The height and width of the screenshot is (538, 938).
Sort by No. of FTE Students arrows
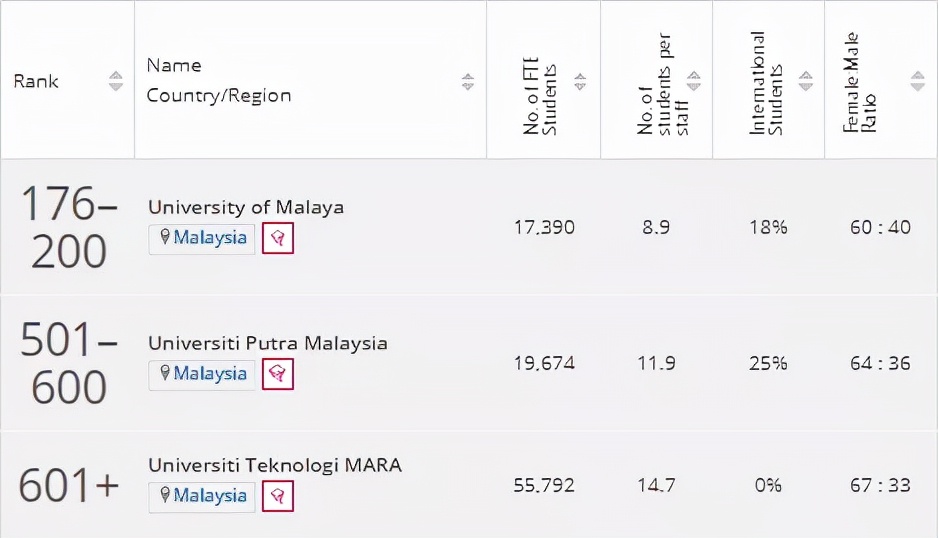click(580, 81)
